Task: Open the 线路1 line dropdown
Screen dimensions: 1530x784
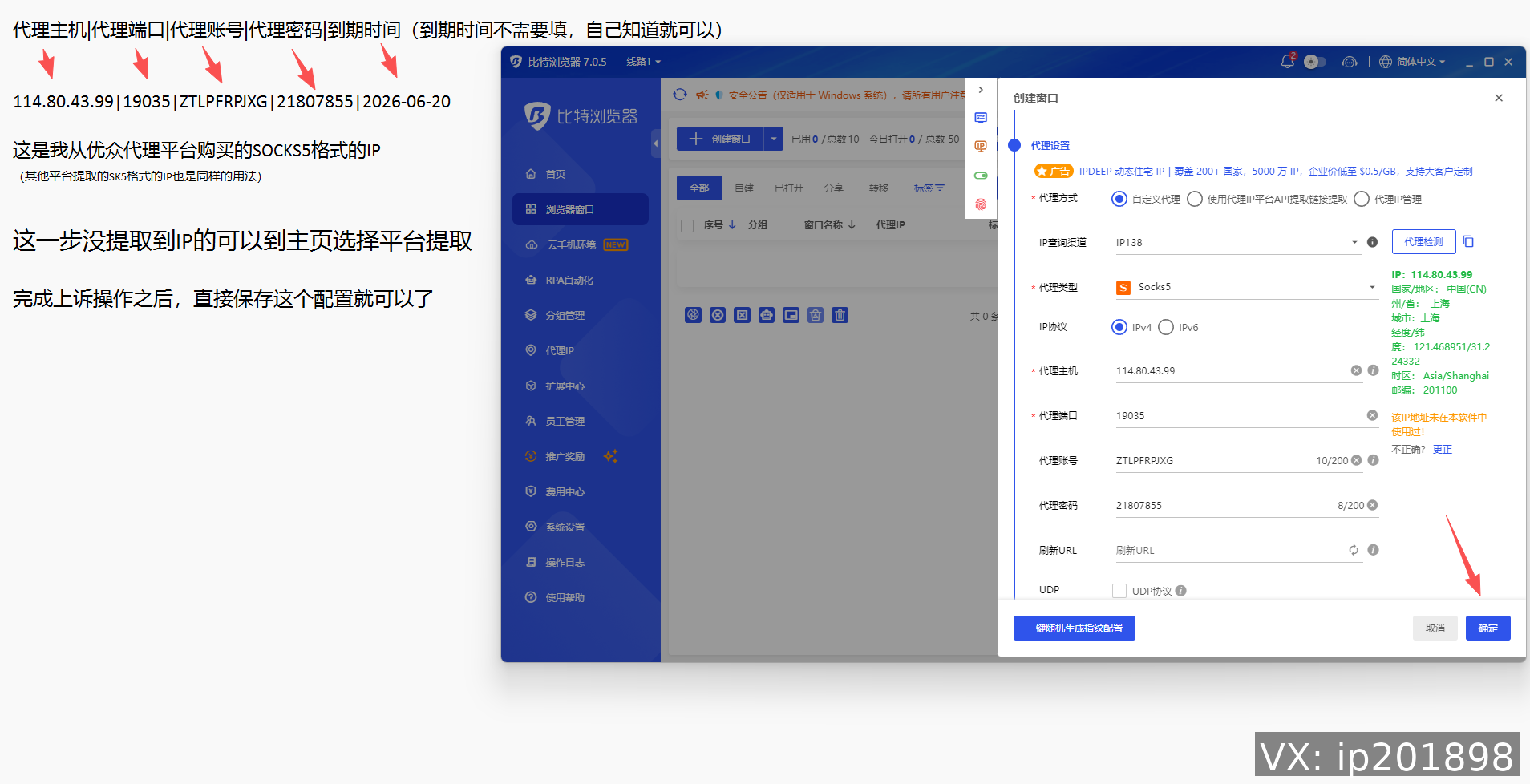Action: (643, 62)
